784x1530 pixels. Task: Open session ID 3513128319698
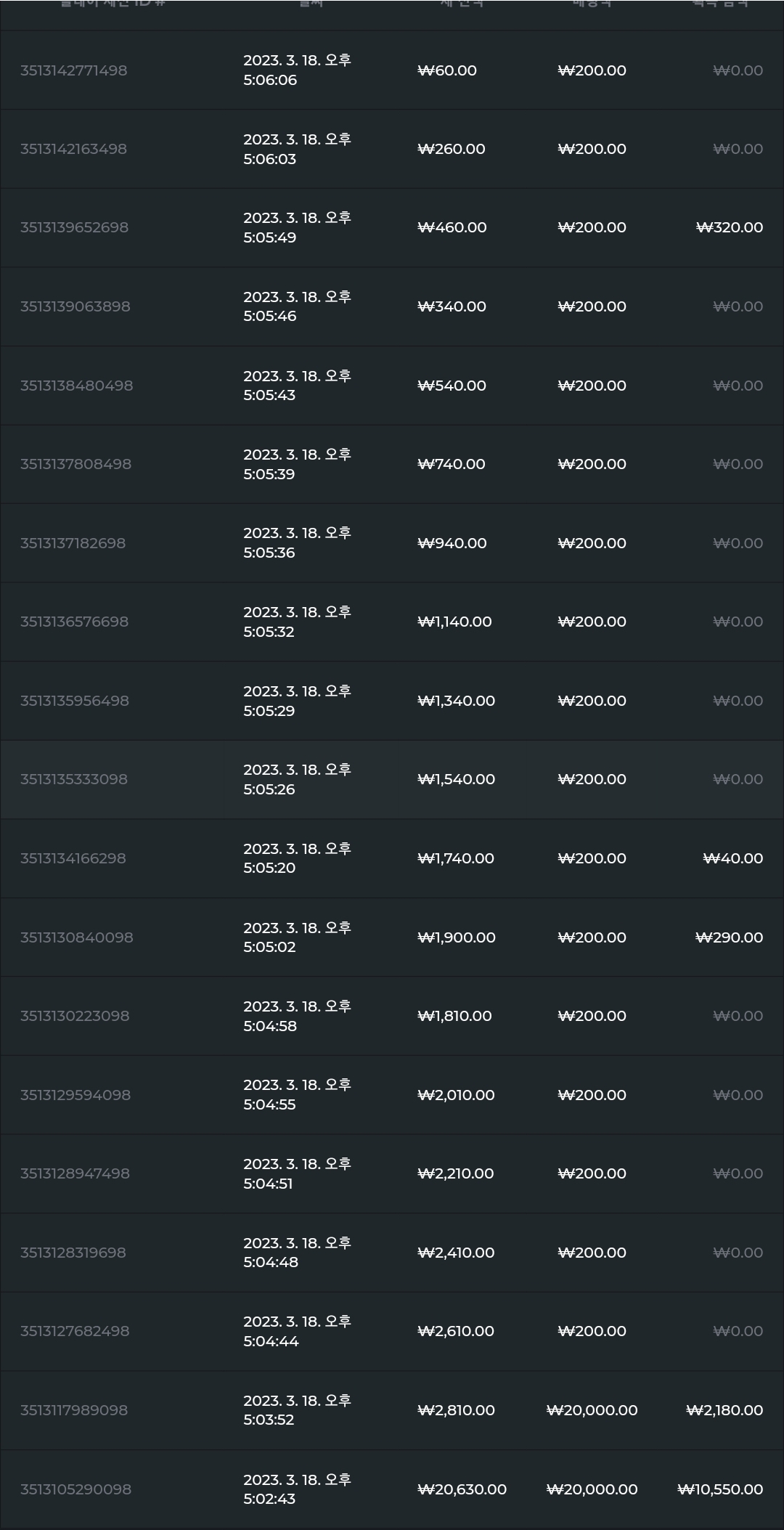click(x=73, y=1253)
